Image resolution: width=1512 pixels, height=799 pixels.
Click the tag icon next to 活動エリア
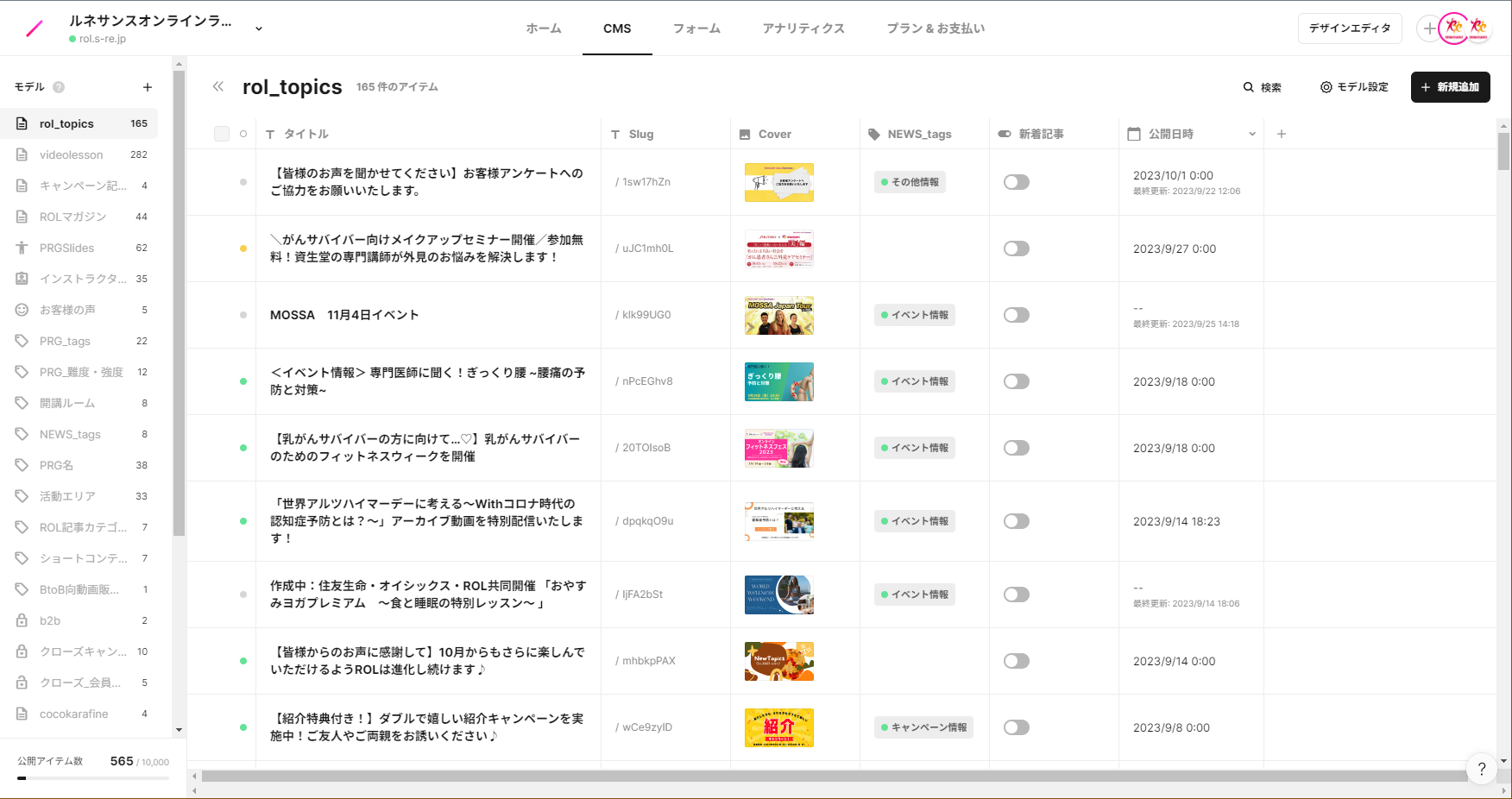tap(22, 497)
